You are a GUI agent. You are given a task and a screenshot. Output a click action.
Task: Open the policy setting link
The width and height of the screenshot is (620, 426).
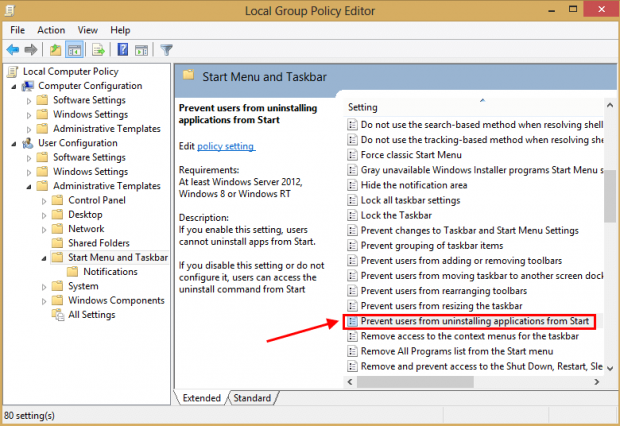[x=226, y=146]
